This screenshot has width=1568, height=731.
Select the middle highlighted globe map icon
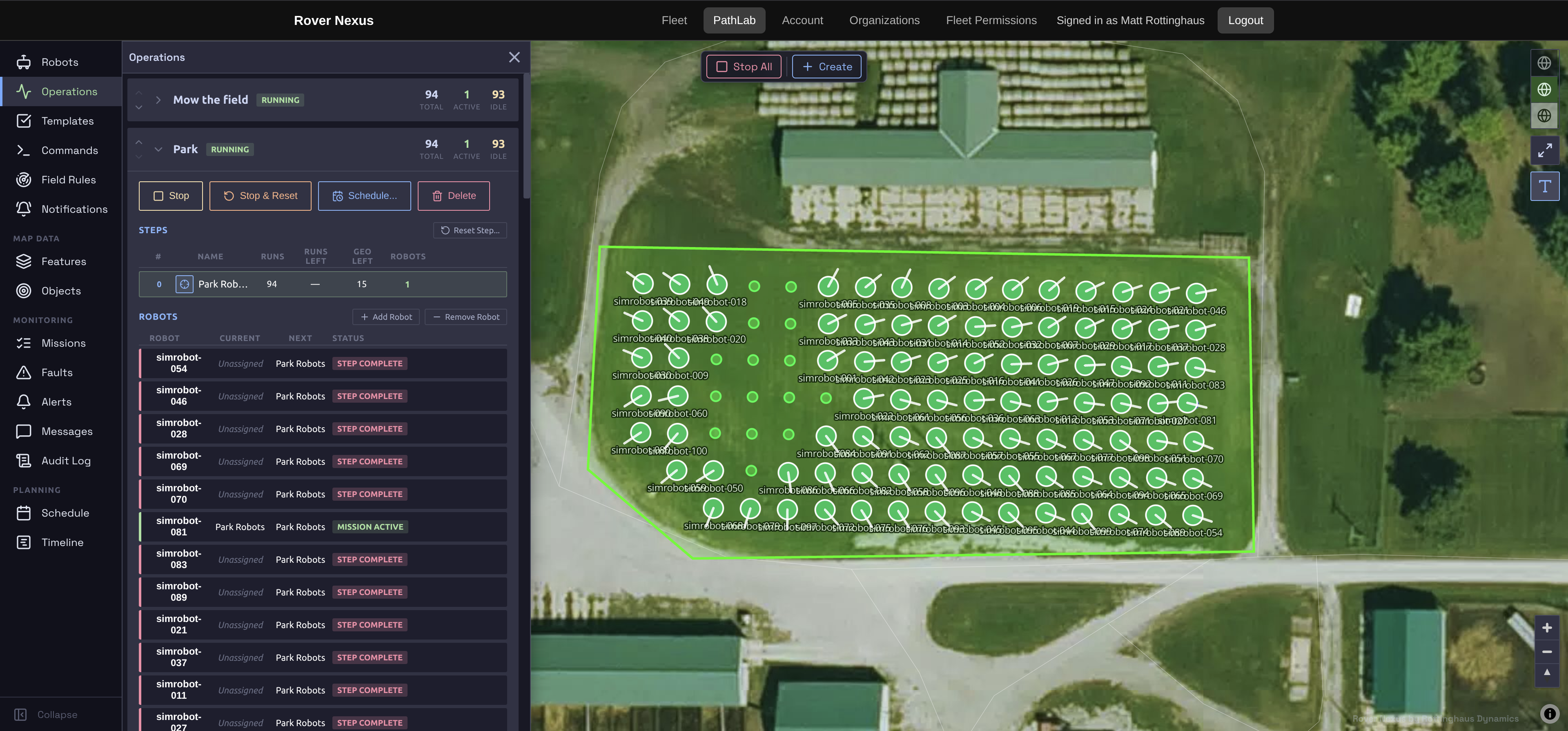coord(1544,89)
